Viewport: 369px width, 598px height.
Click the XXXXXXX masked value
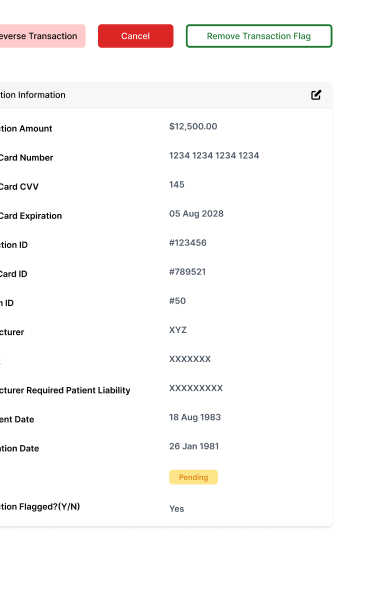[190, 359]
